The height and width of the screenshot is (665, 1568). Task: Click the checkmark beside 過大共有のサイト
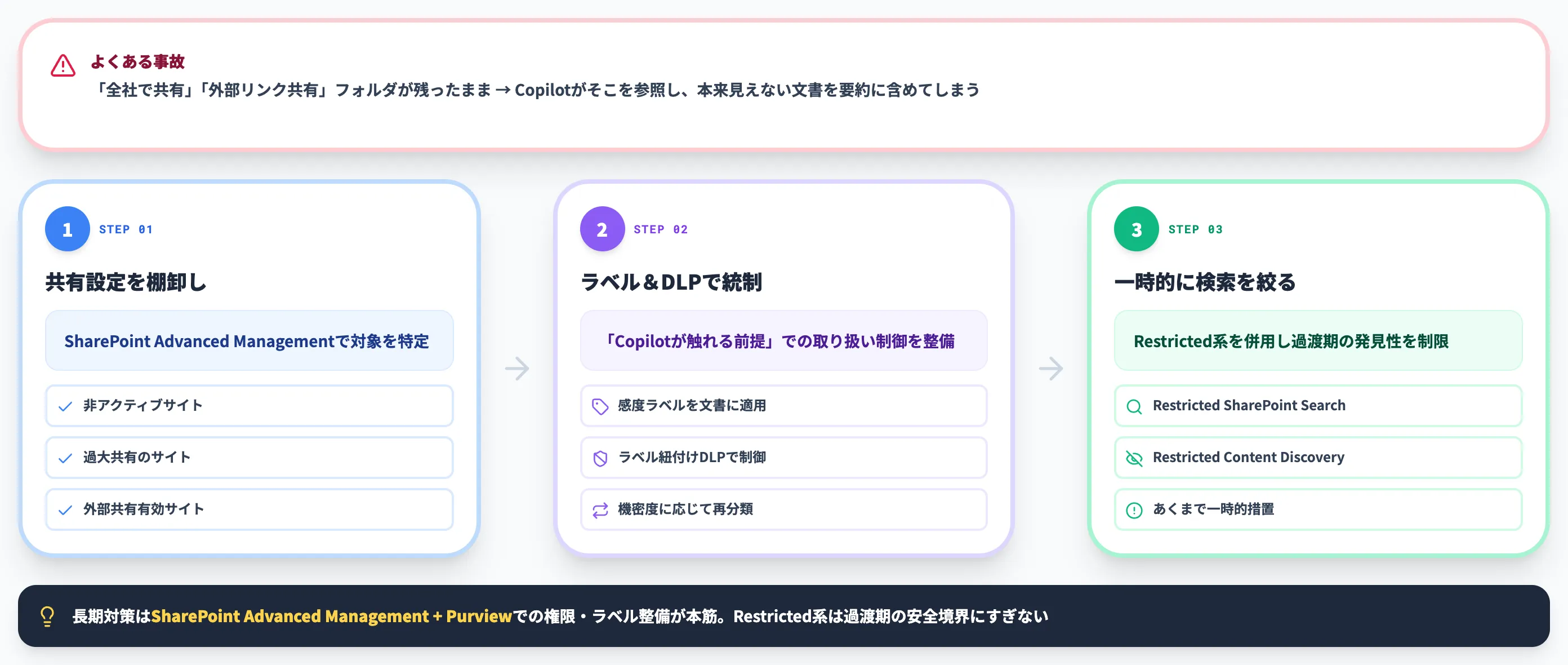pyautogui.click(x=65, y=458)
